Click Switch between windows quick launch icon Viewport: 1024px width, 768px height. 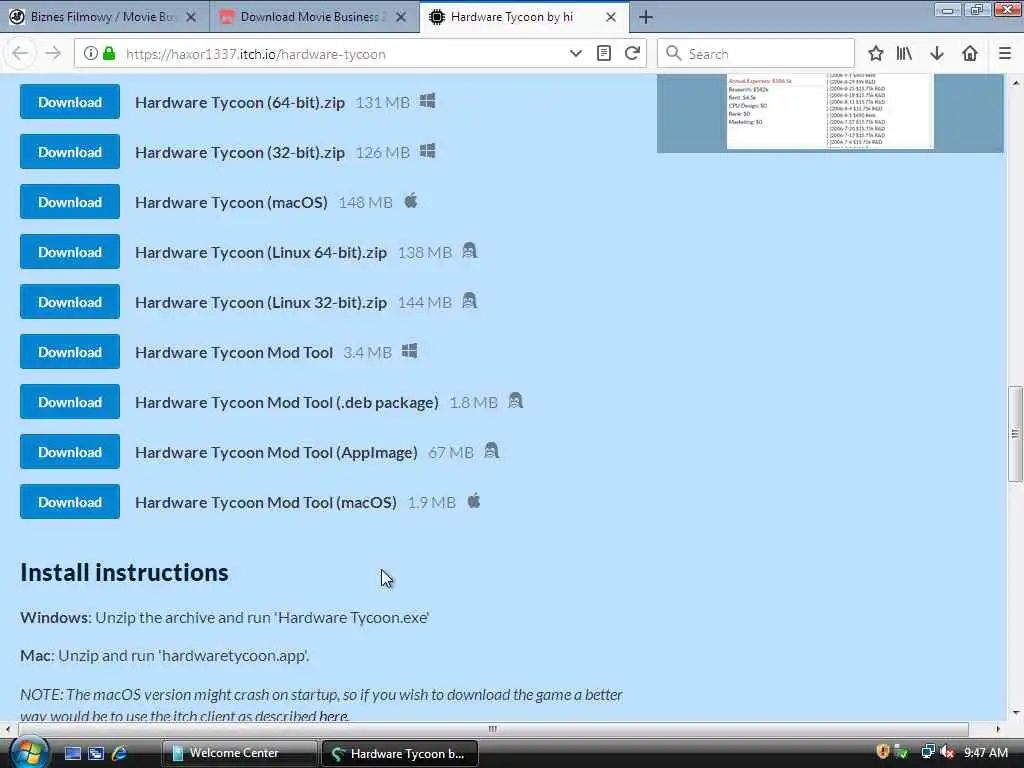pyautogui.click(x=95, y=754)
